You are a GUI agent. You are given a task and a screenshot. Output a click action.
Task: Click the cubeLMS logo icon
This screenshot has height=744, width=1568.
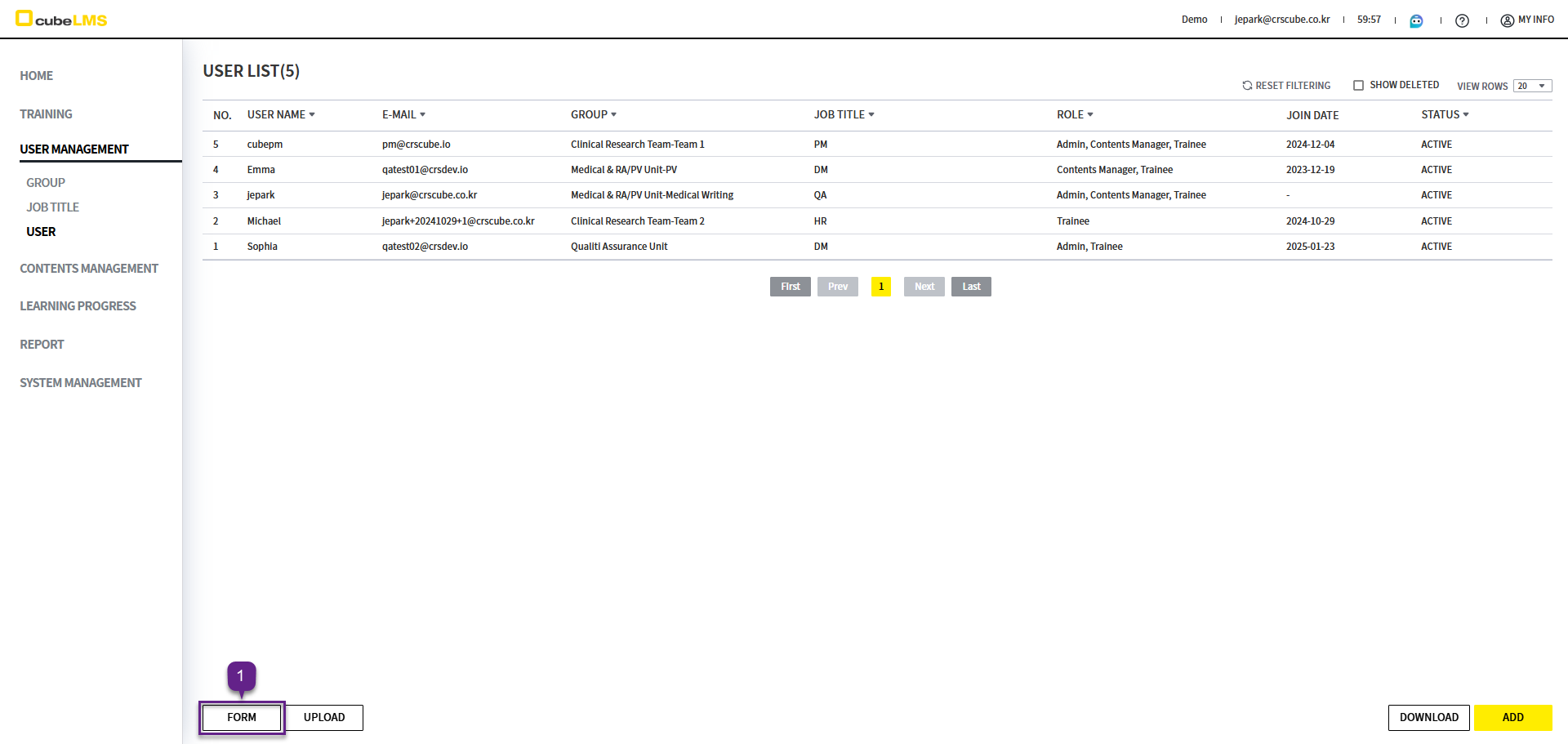[24, 18]
